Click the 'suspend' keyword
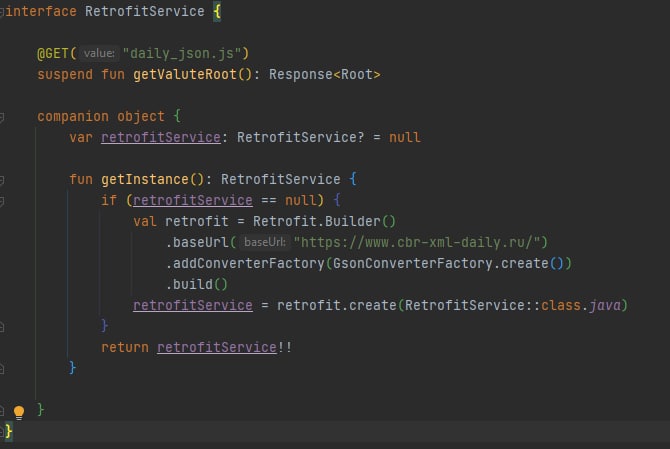 pyautogui.click(x=65, y=74)
